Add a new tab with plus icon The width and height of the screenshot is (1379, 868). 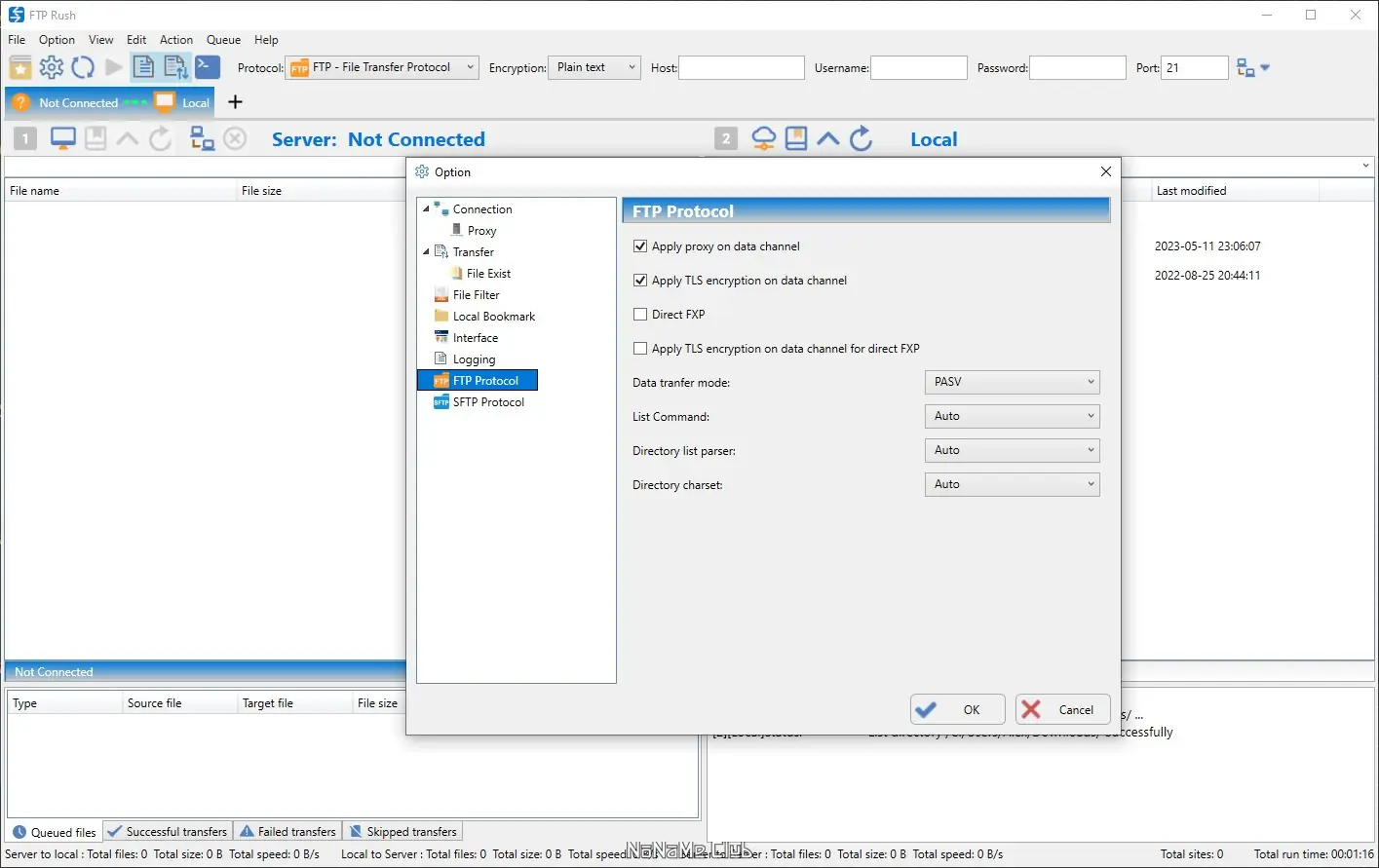click(235, 102)
